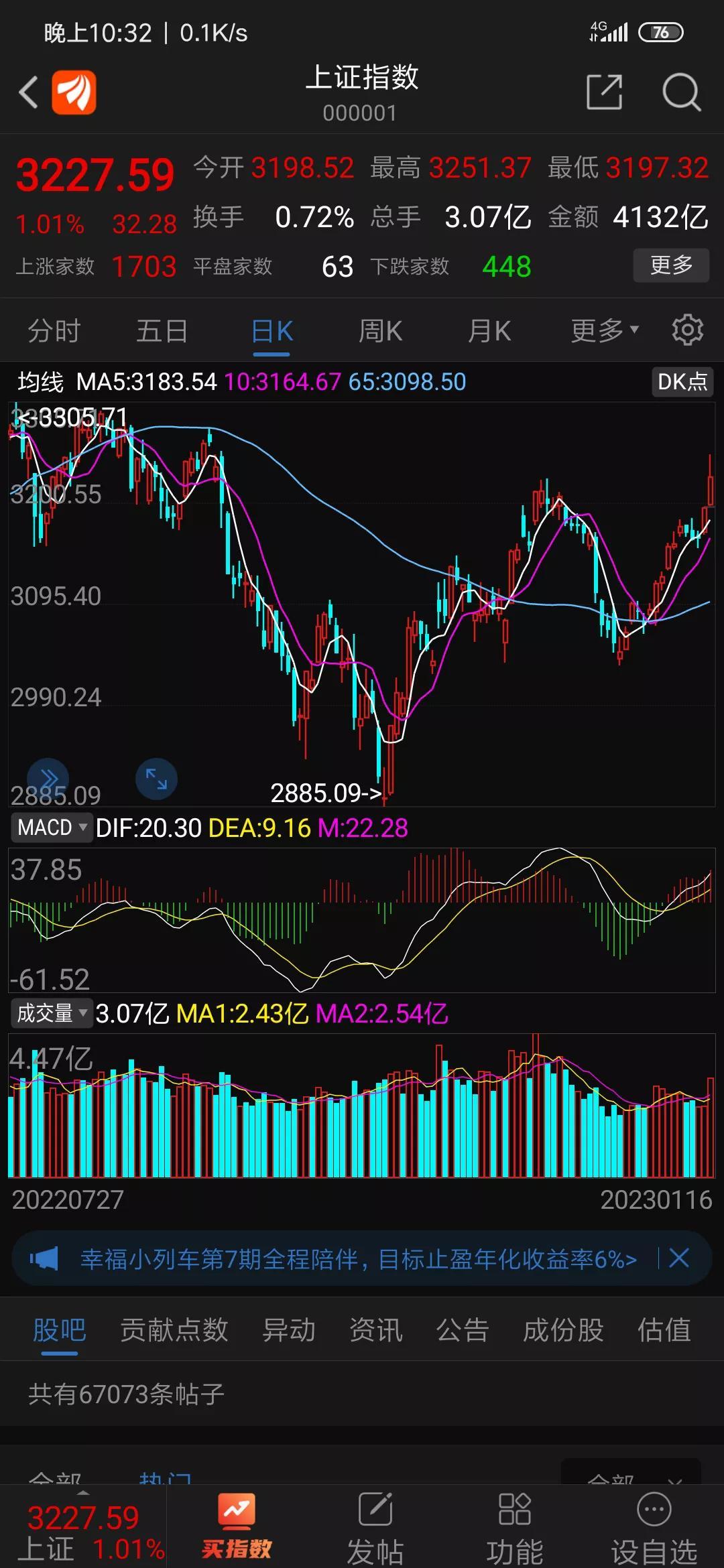Toggle the DK点 indicator

pyautogui.click(x=682, y=382)
